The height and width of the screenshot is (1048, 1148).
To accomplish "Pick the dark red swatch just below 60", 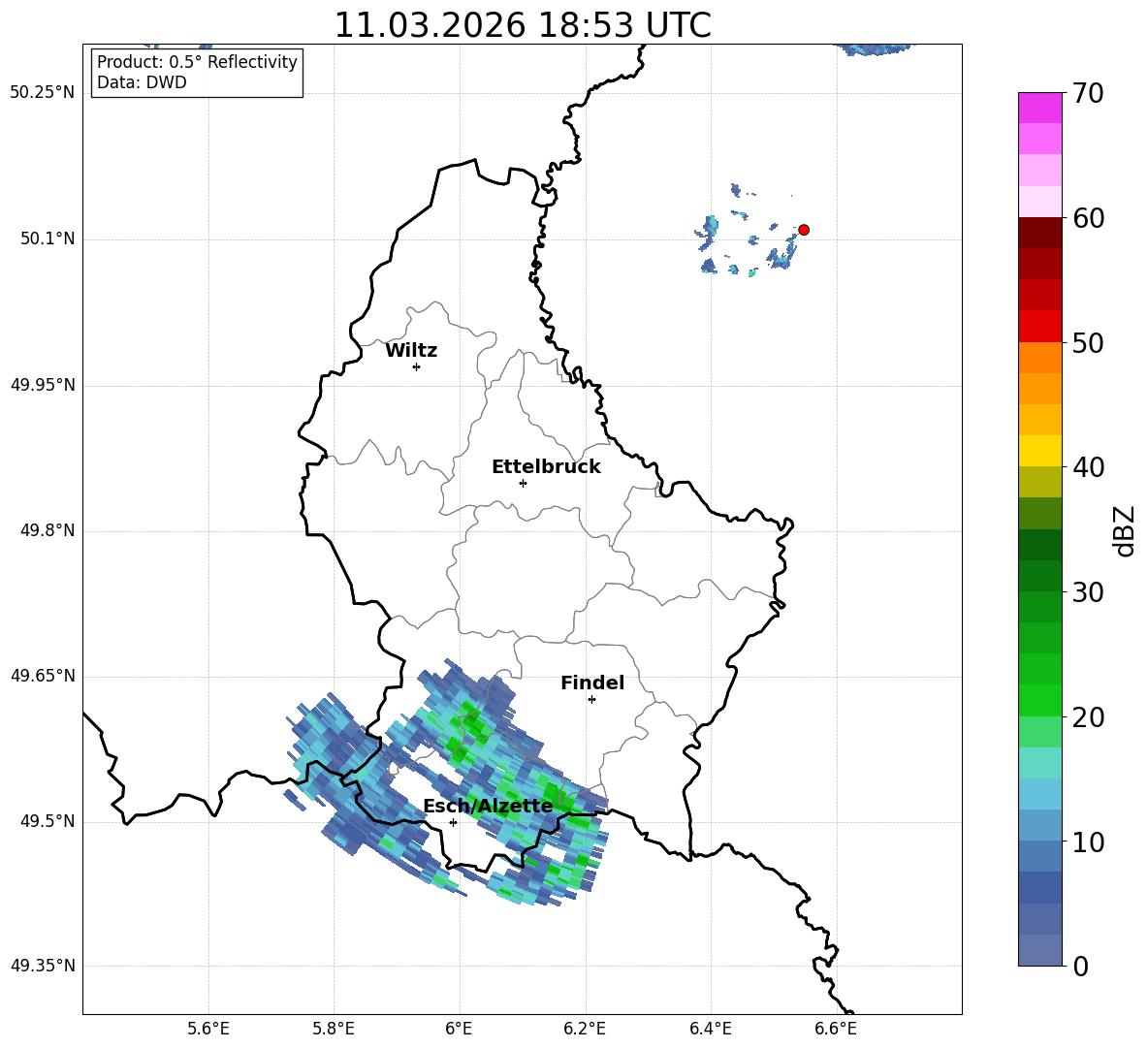I will click(x=1039, y=233).
